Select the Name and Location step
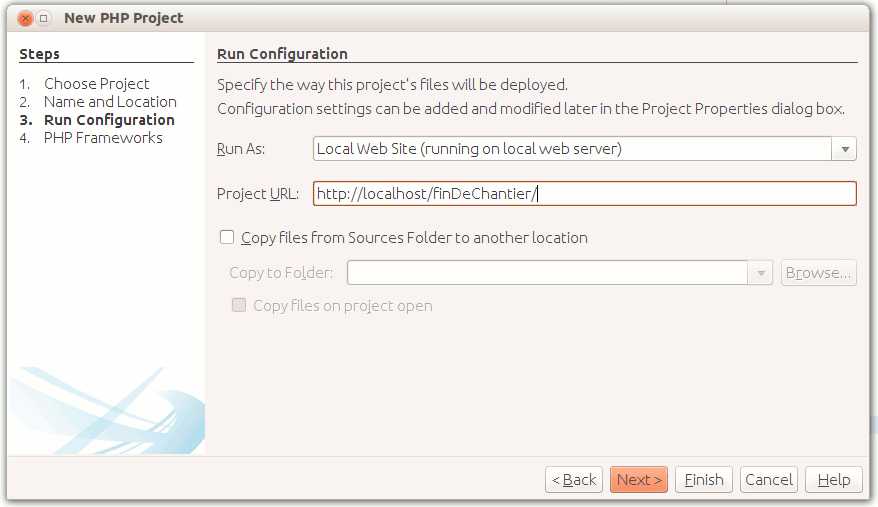 point(110,102)
